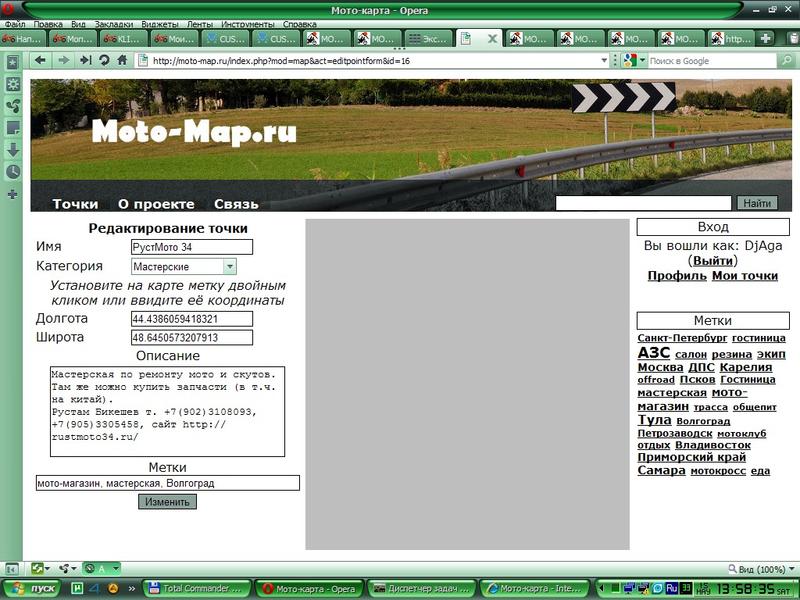Go forward with the Forward arrow button
Screen dimensions: 800x600
click(x=63, y=61)
